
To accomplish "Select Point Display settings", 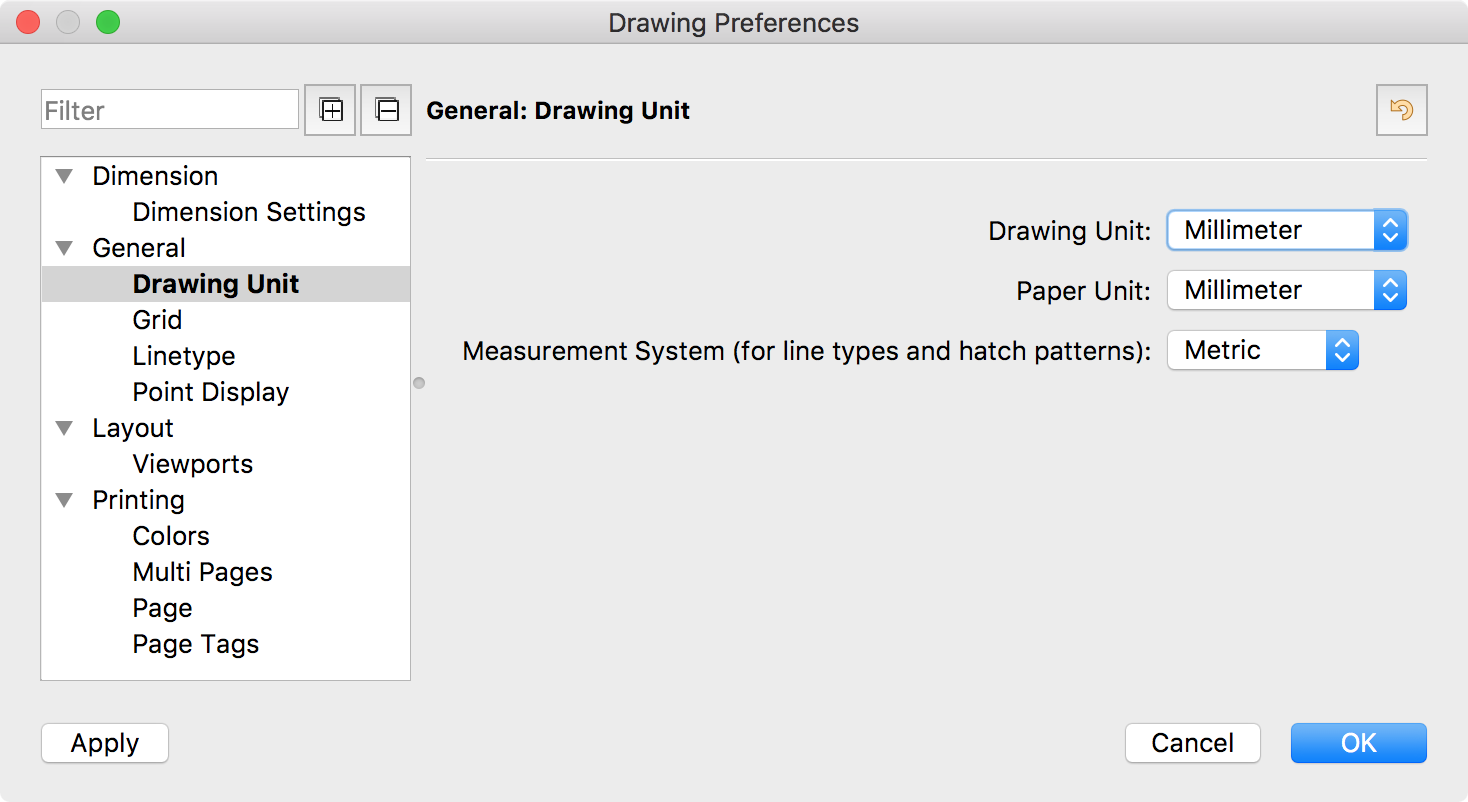I will point(210,391).
